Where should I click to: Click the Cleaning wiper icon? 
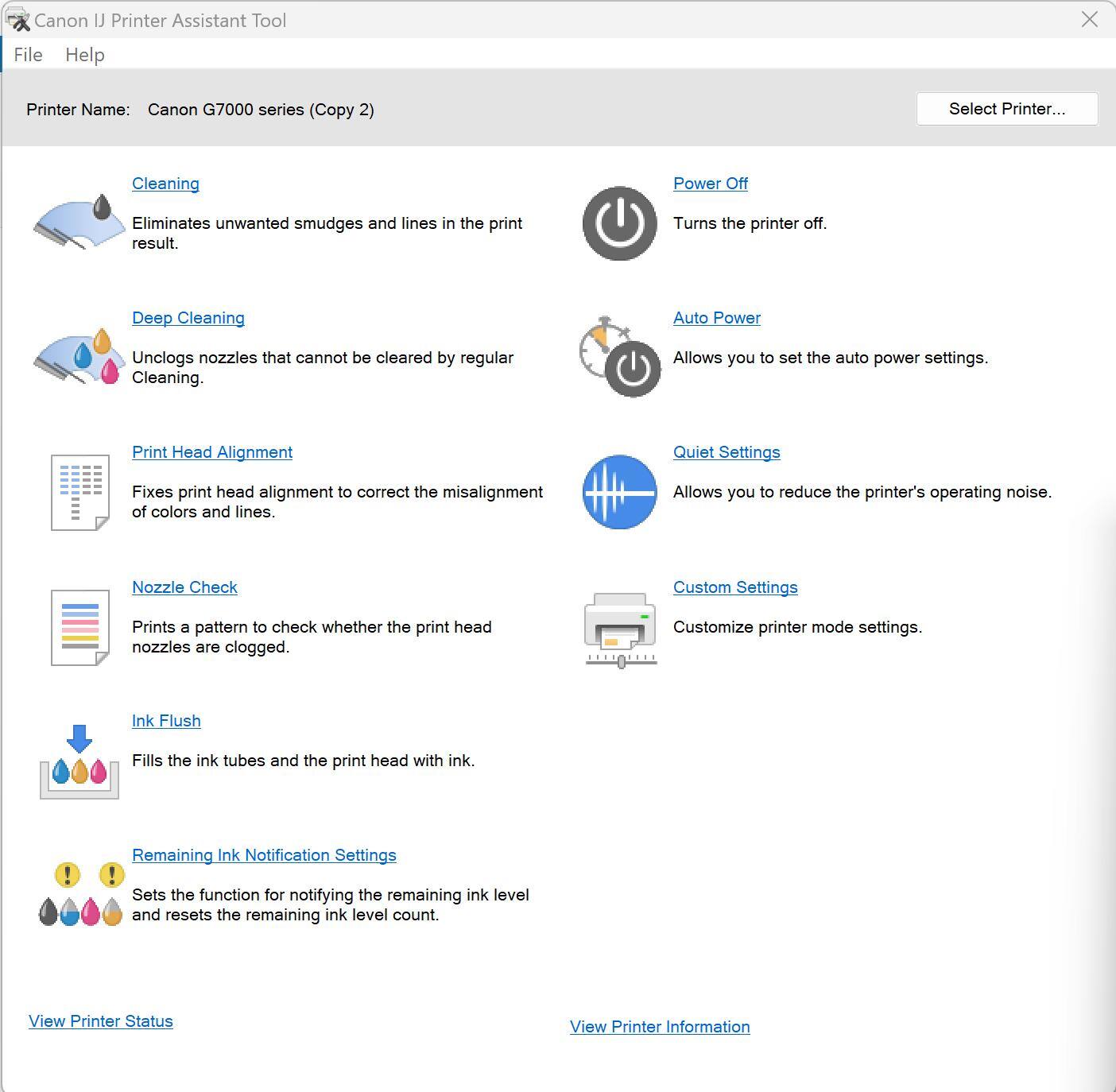pos(79,223)
